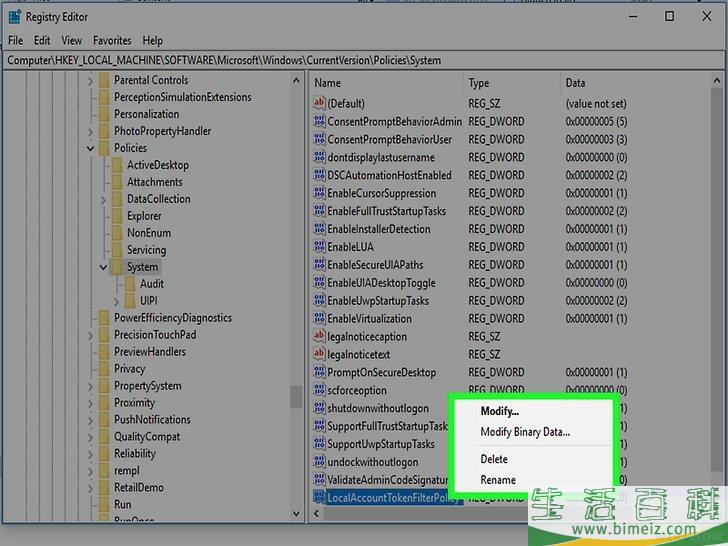Click the PromptOnSecureDesktop DWORD icon

[x=319, y=373]
